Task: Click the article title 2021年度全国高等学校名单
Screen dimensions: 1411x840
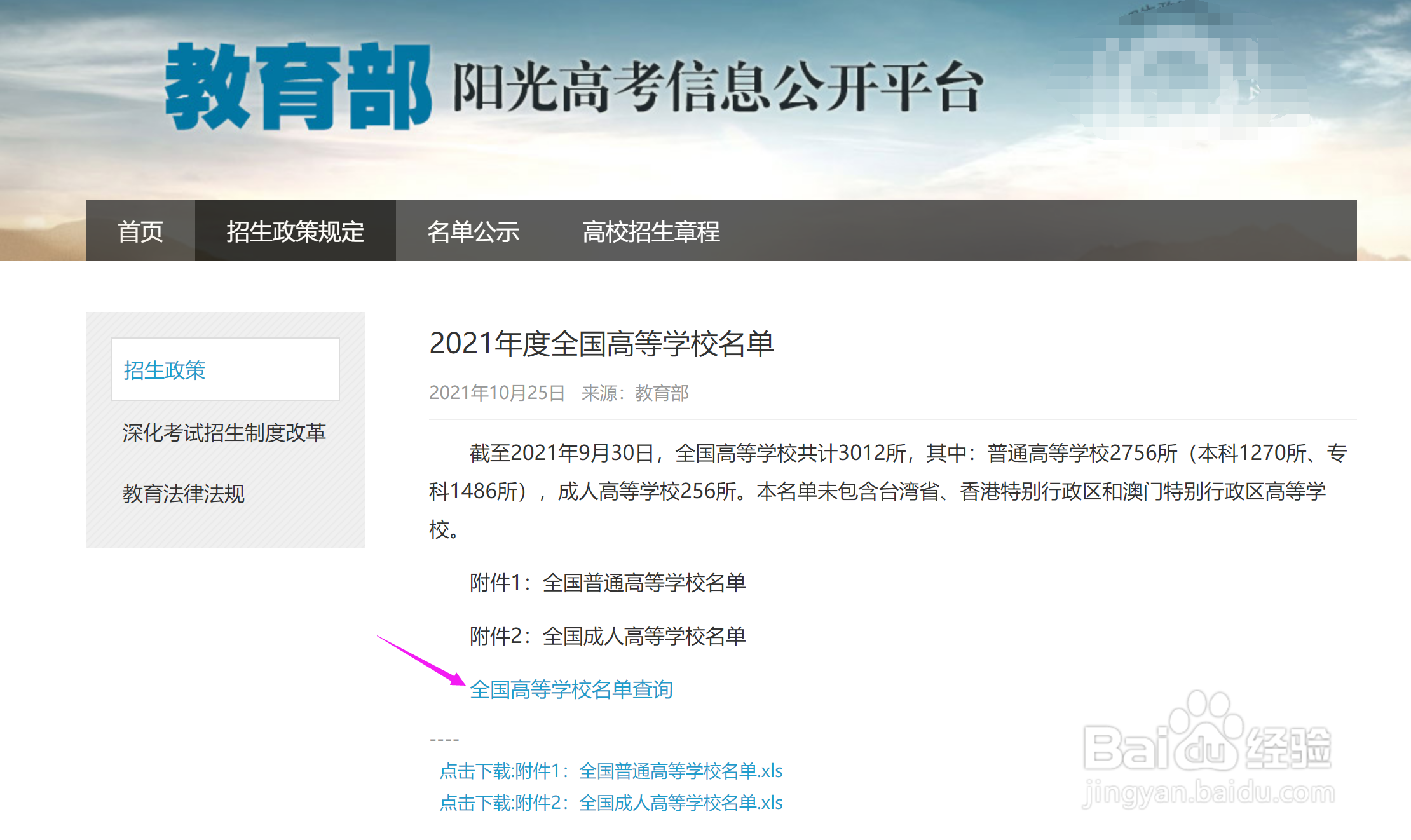Action: pyautogui.click(x=601, y=344)
